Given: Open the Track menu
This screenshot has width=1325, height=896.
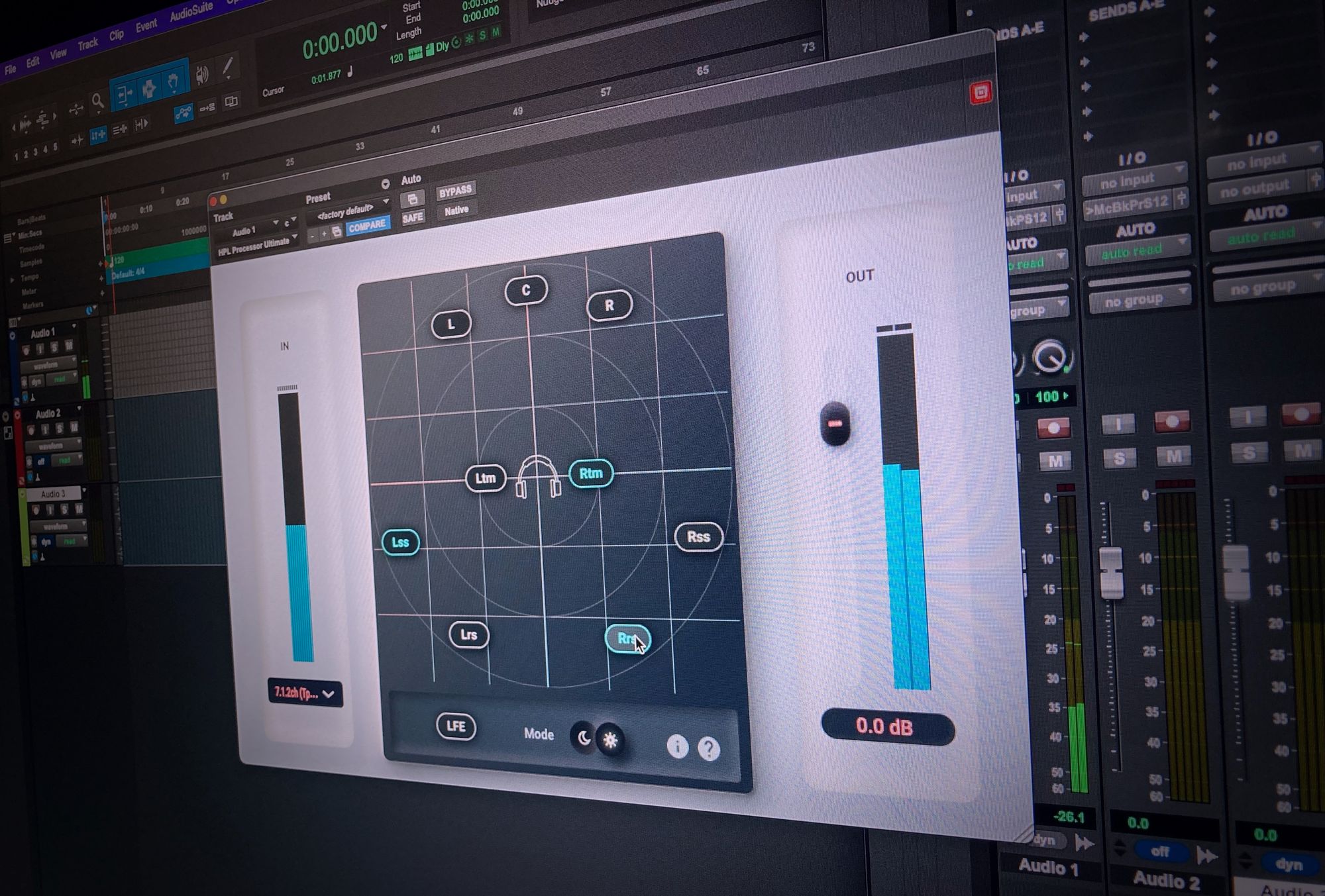Looking at the screenshot, I should click(87, 44).
